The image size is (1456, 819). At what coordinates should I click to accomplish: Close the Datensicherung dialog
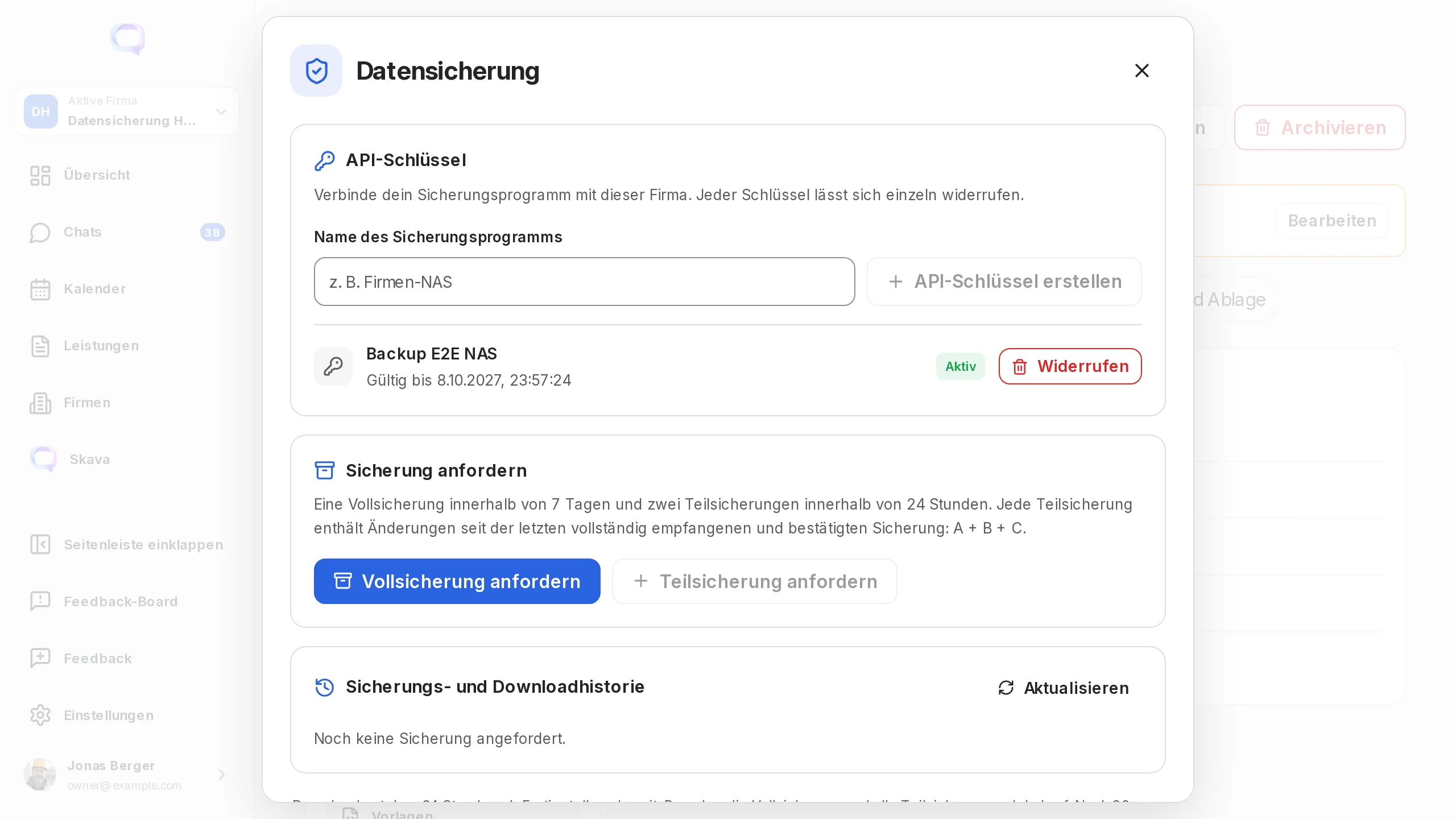click(x=1141, y=71)
